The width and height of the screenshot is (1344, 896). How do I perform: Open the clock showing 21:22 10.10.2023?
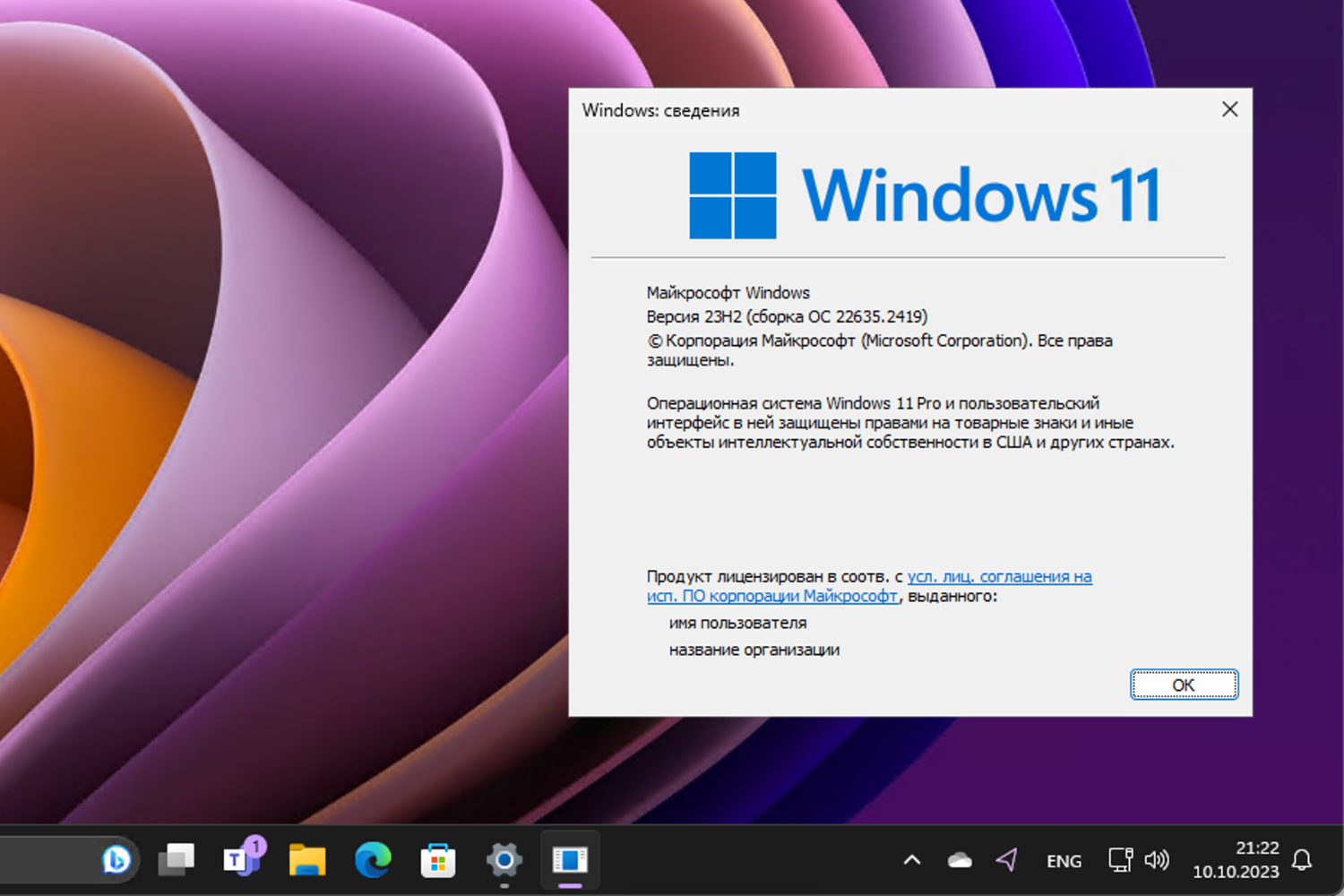[x=1236, y=859]
